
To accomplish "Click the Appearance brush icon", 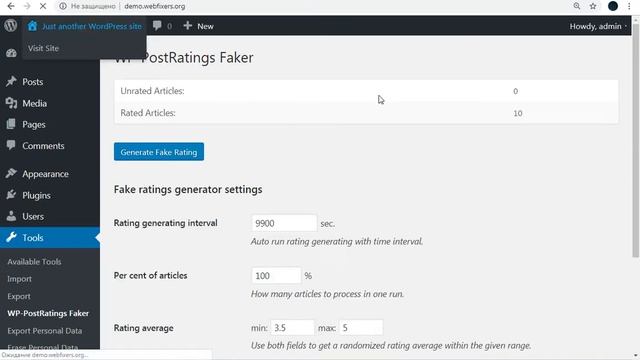I will tap(11, 173).
